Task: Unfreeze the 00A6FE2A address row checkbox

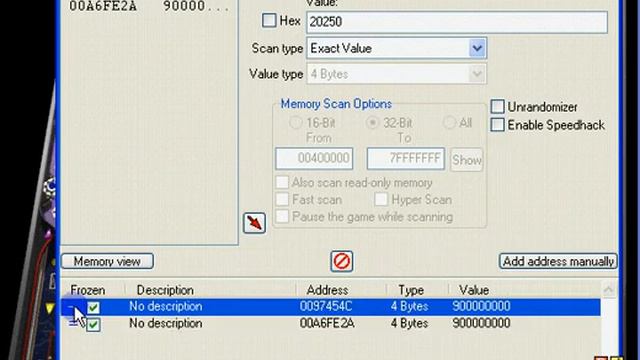Action: coord(93,325)
